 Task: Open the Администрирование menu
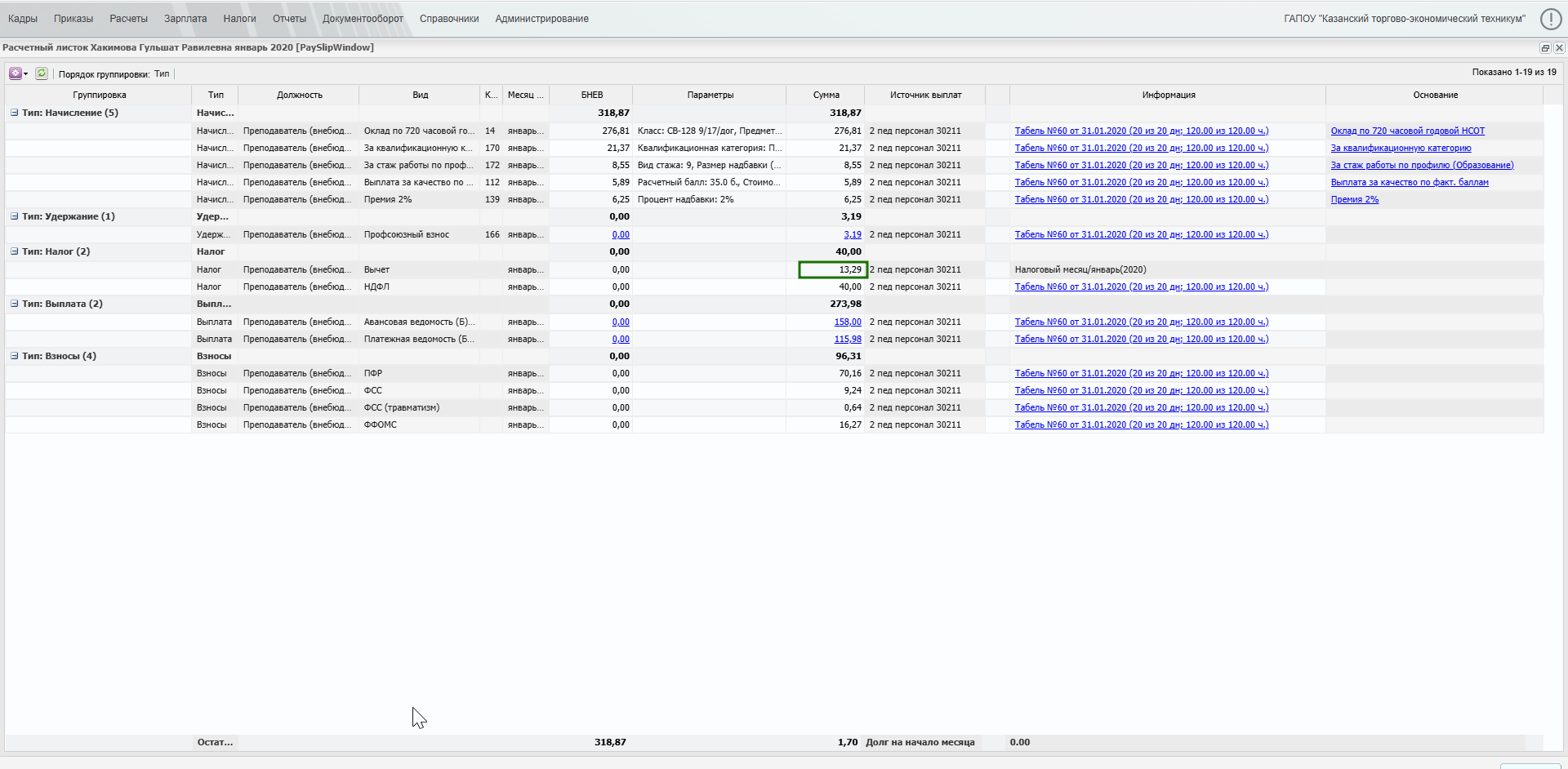pos(542,19)
